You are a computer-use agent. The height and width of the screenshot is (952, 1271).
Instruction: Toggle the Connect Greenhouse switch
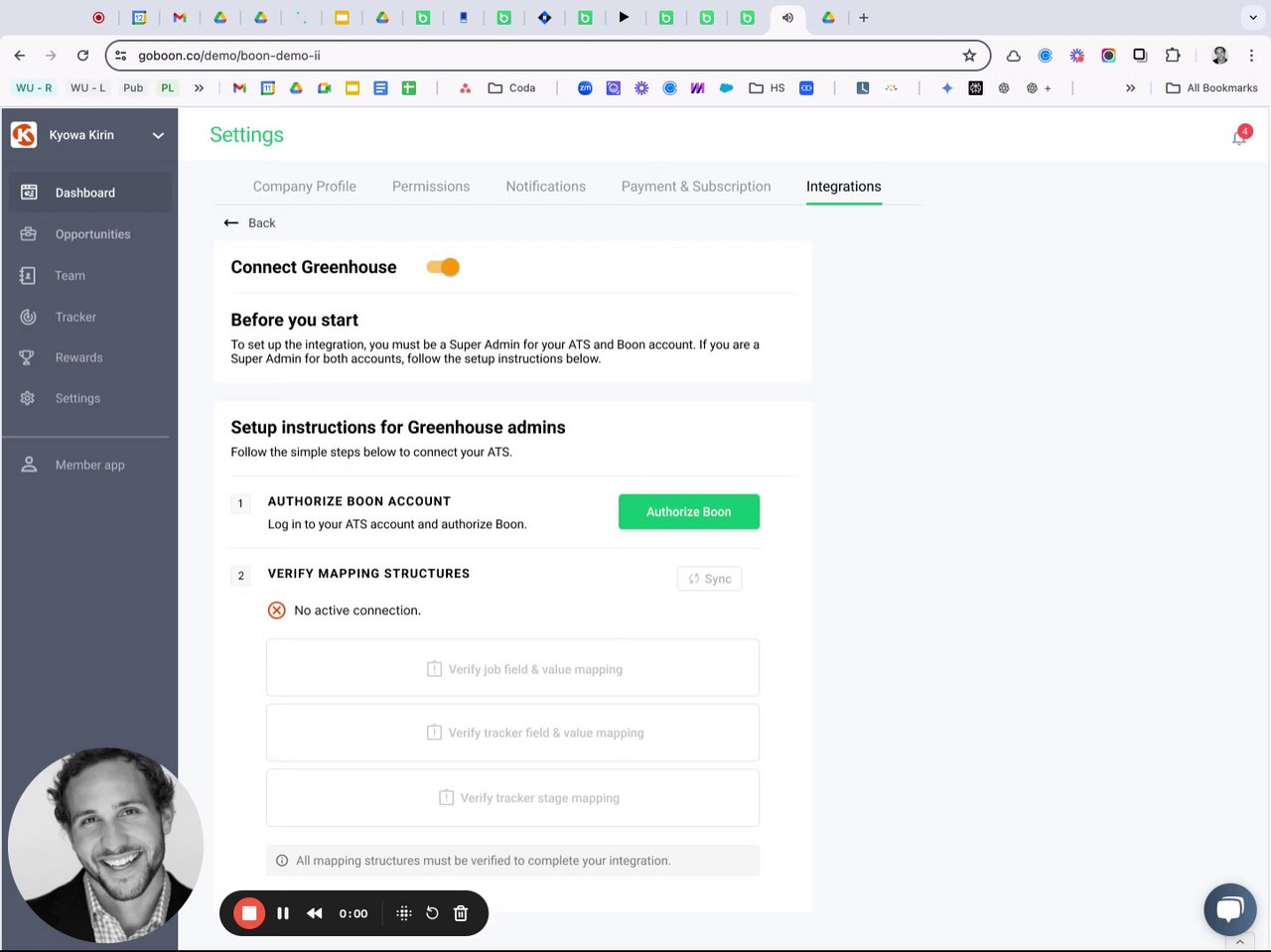click(x=443, y=267)
